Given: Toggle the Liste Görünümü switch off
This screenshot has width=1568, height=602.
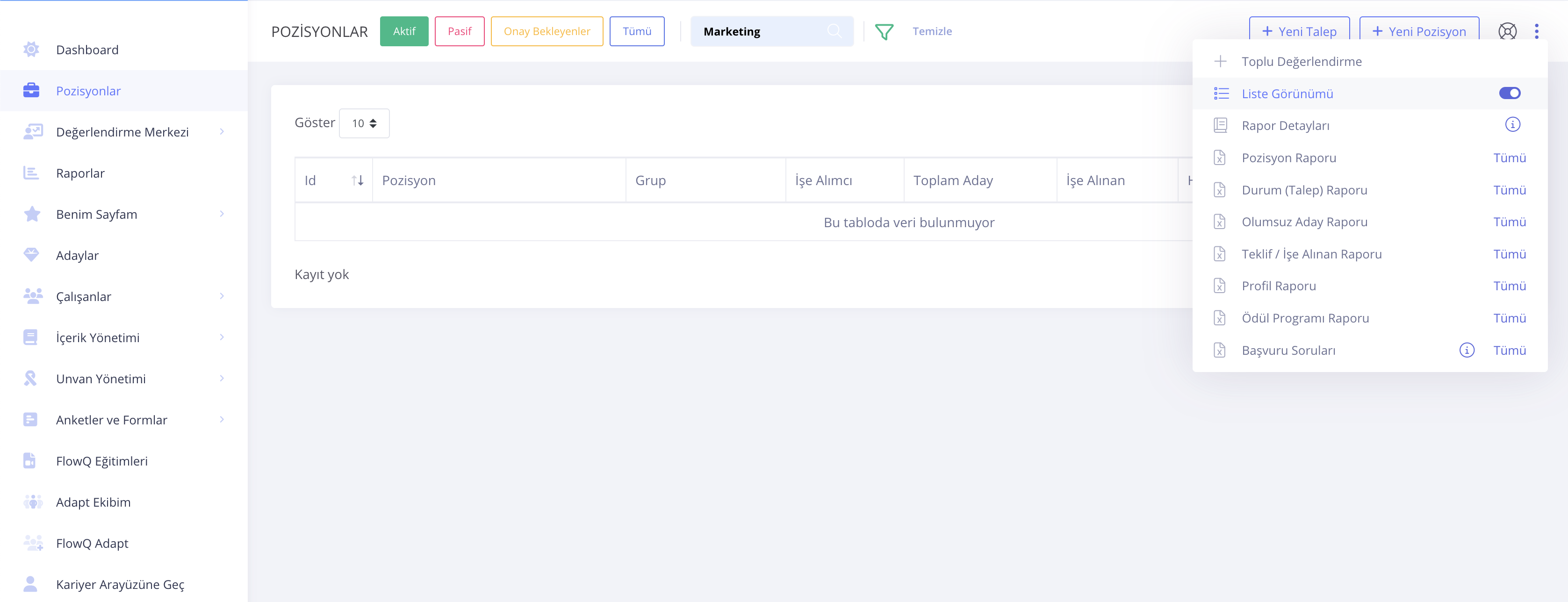Looking at the screenshot, I should (x=1509, y=93).
